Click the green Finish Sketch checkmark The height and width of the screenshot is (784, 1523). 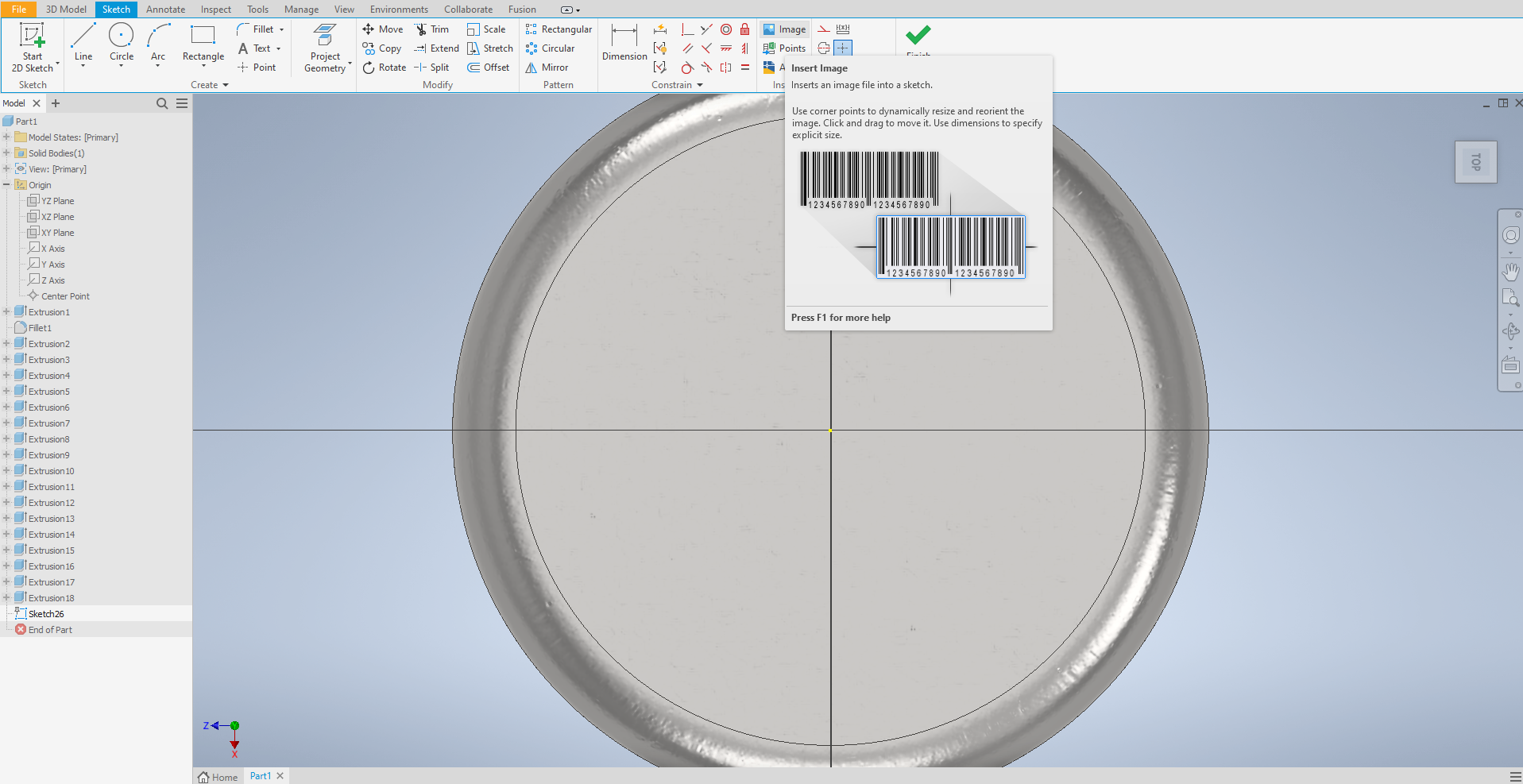918,35
